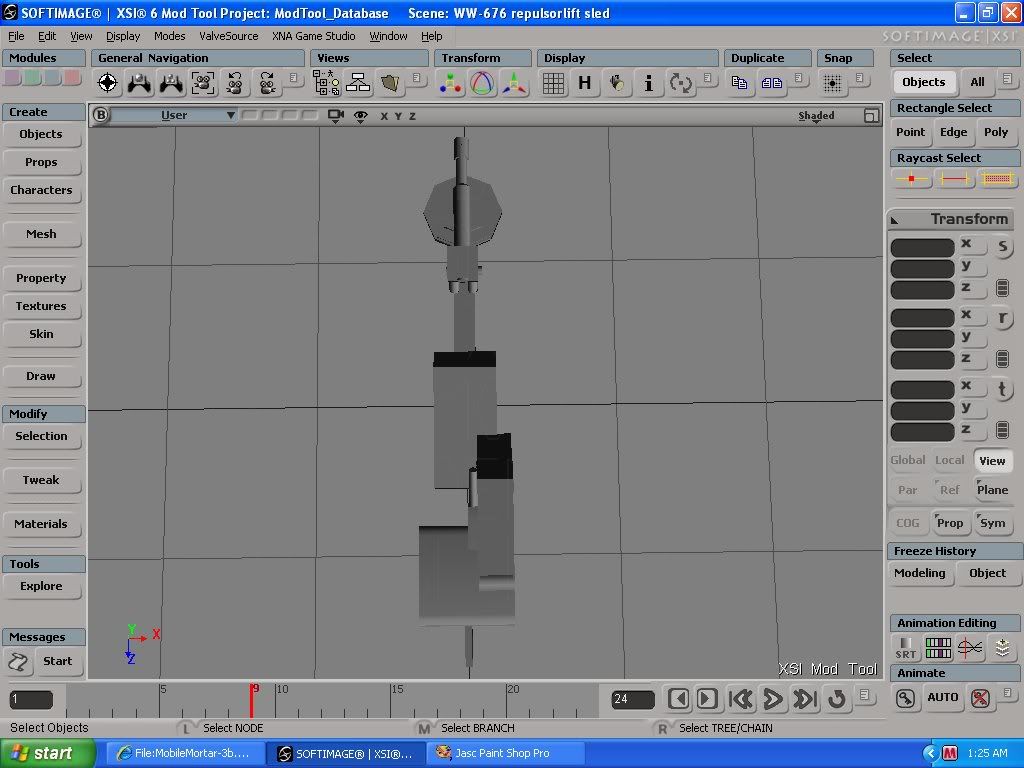Open the Modes menu
Screen dimensions: 1024x768
[170, 36]
